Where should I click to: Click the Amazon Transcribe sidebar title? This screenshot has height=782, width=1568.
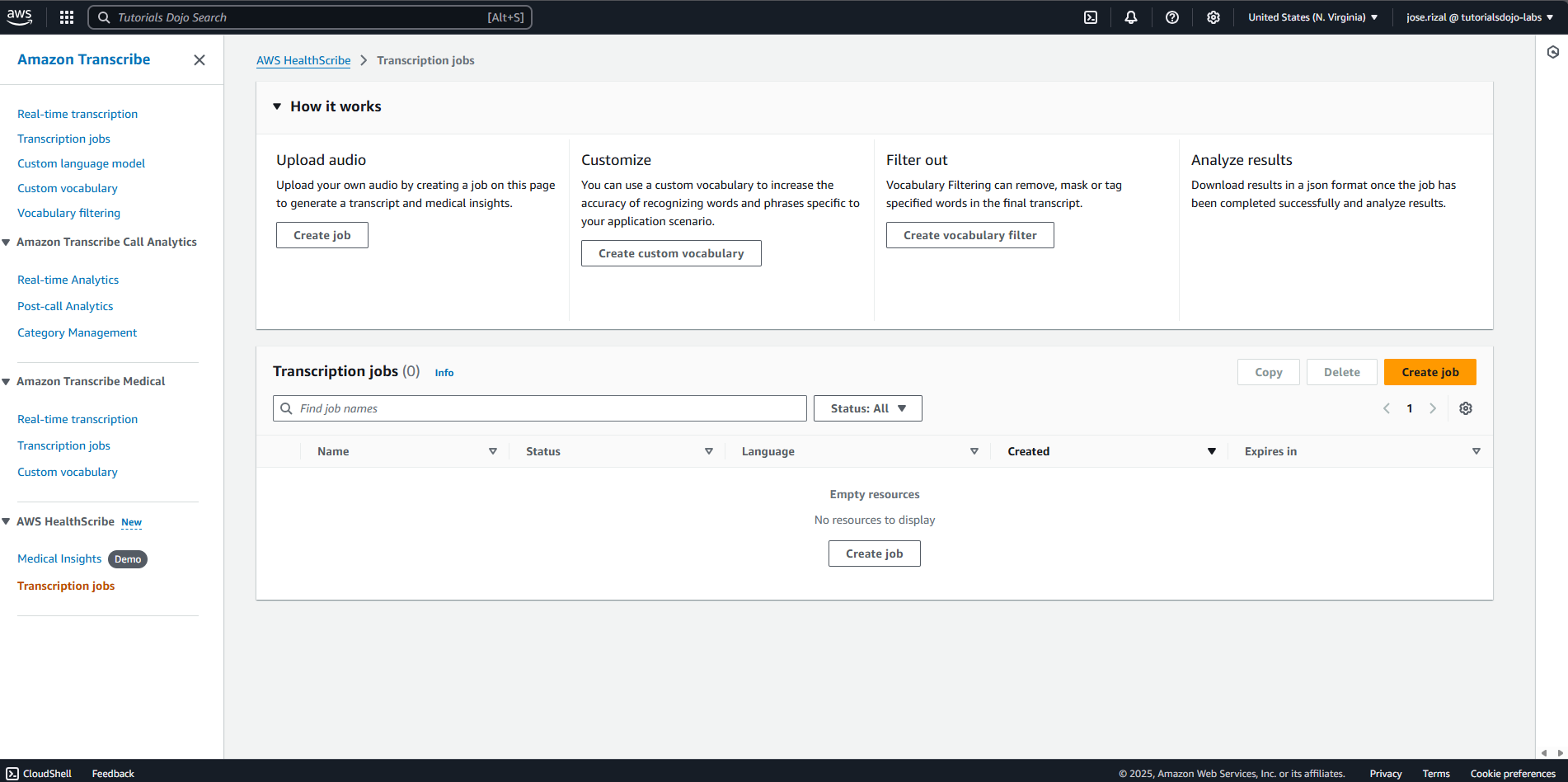(83, 59)
